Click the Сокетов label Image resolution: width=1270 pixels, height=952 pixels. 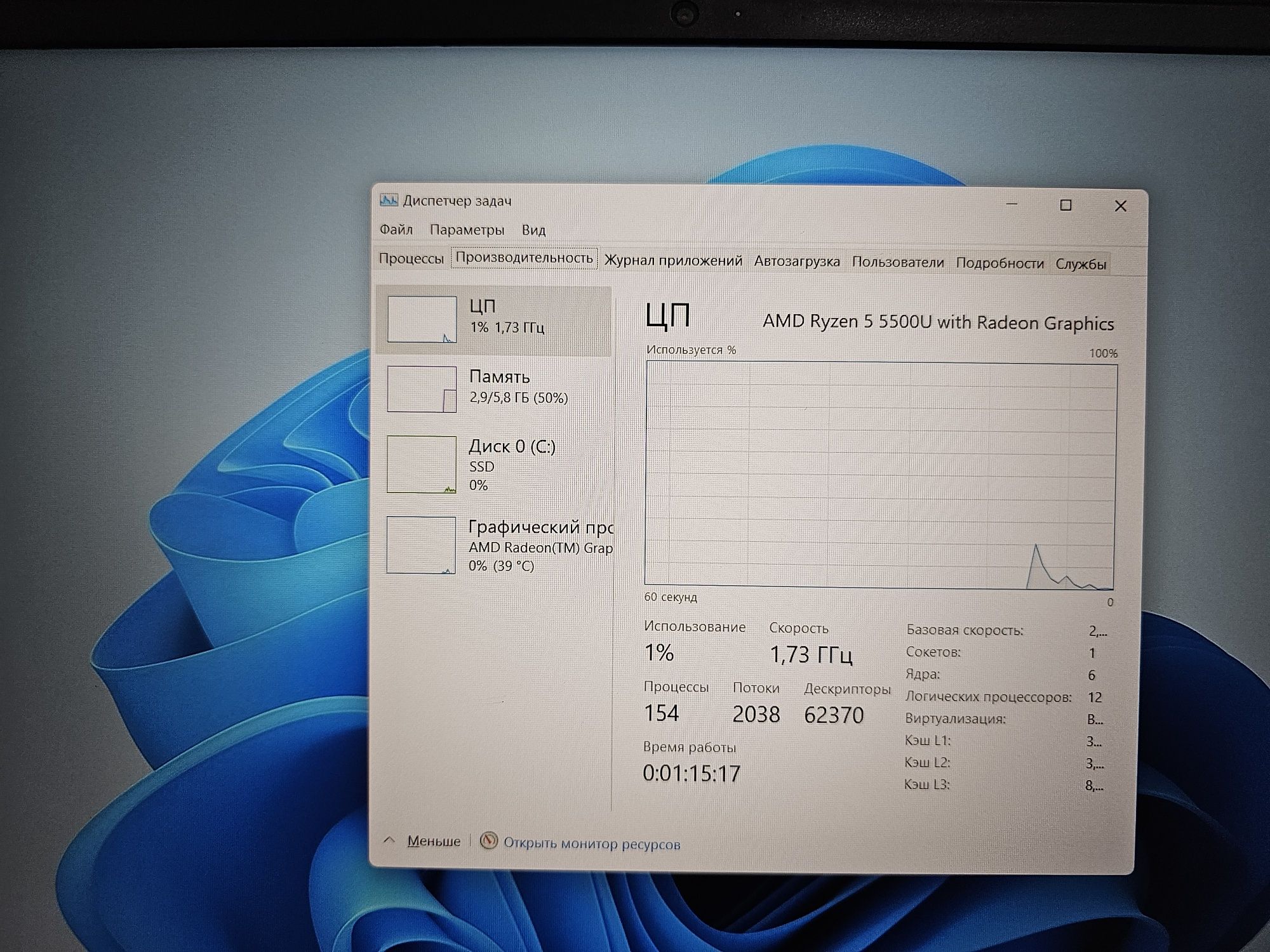tap(933, 652)
